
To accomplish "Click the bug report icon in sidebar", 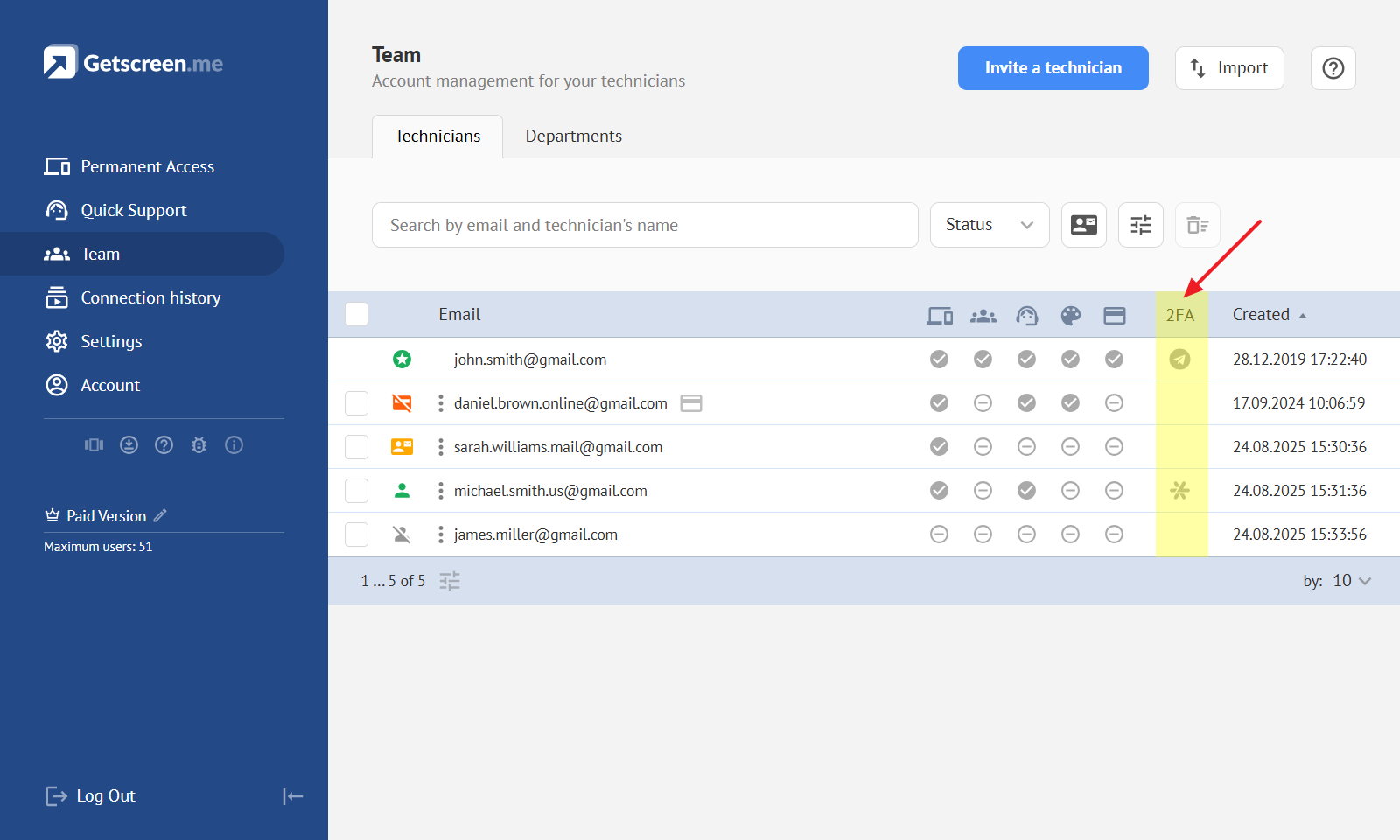I will pos(199,445).
